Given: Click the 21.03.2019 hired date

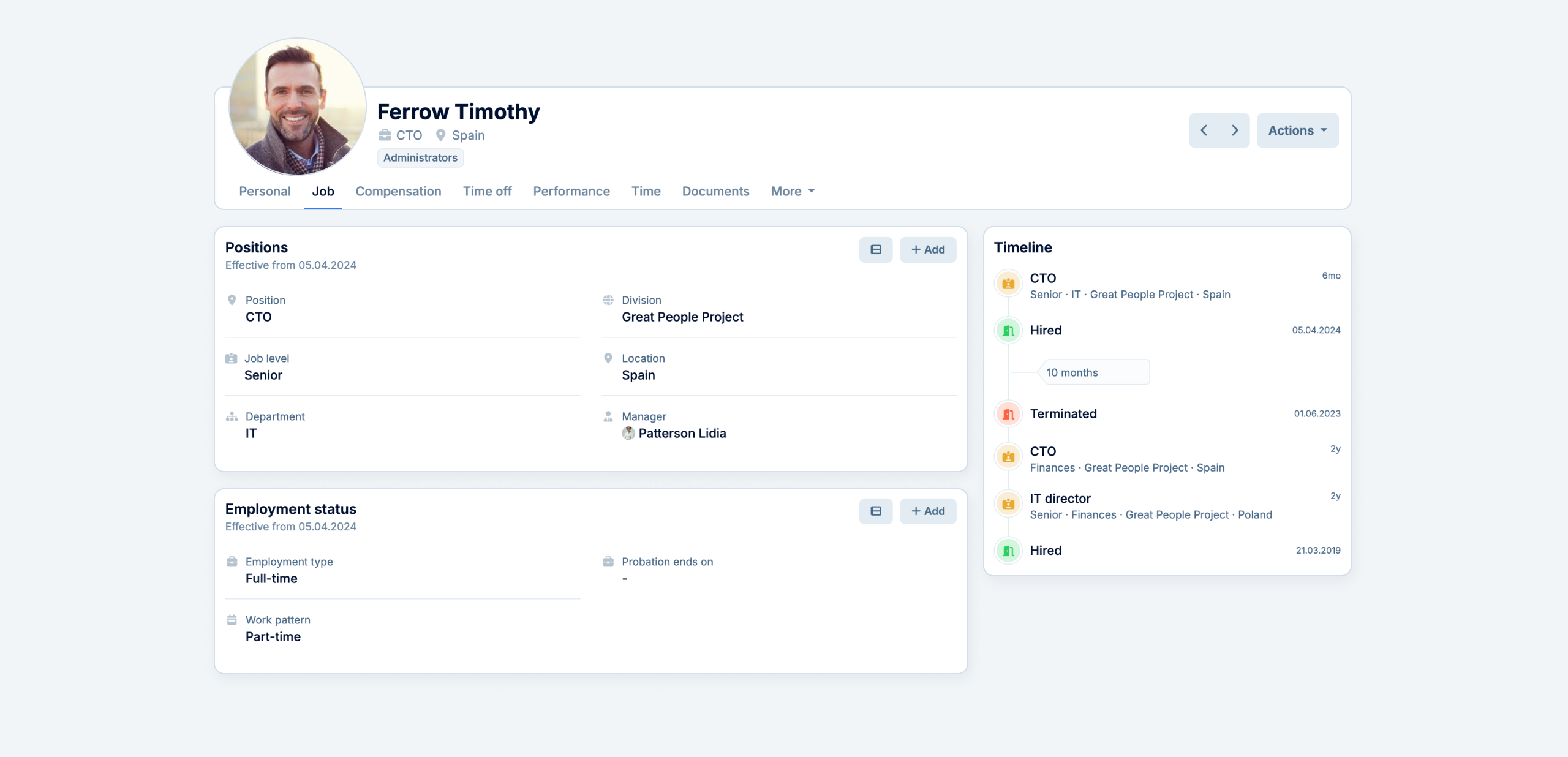Looking at the screenshot, I should point(1318,551).
